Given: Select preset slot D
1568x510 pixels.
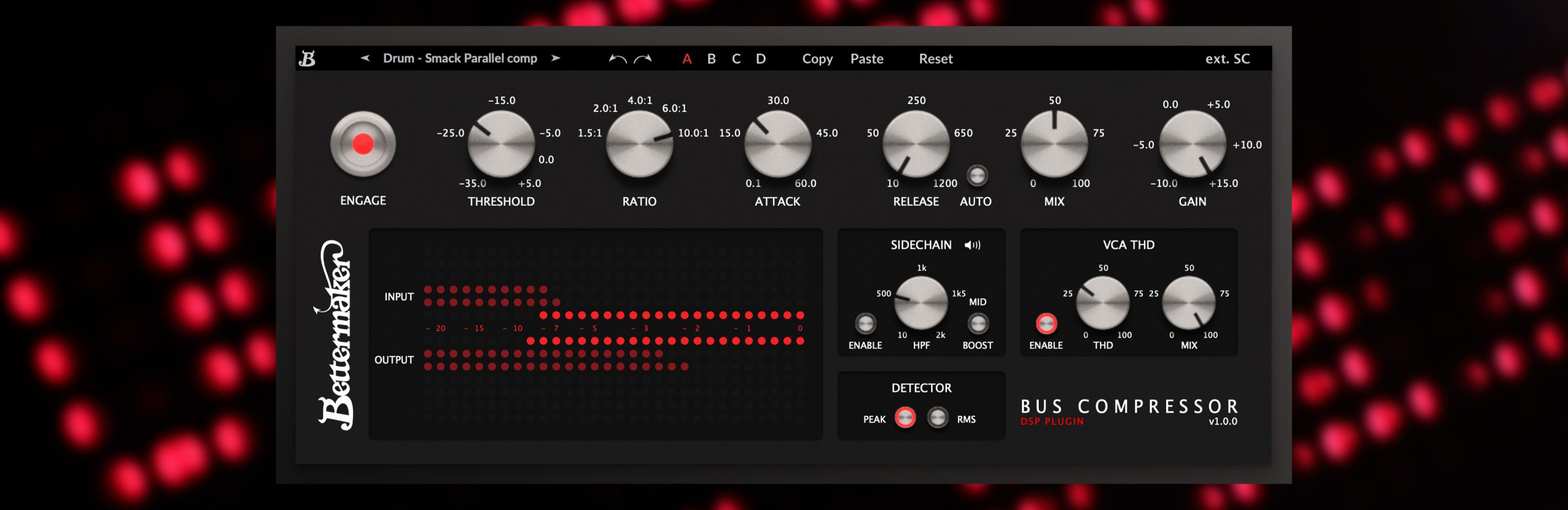Looking at the screenshot, I should click(761, 59).
